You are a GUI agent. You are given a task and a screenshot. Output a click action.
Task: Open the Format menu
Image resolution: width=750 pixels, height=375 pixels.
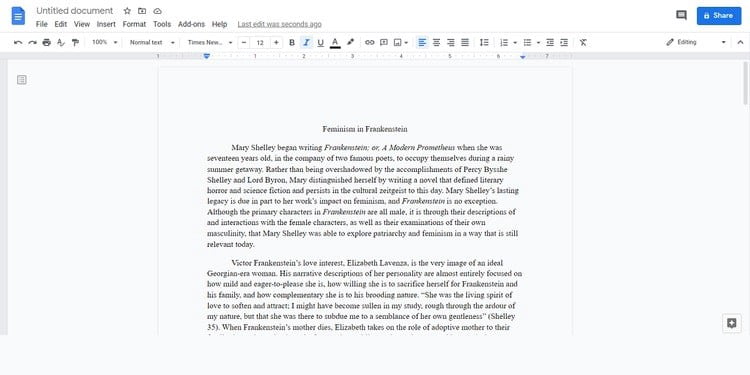click(x=134, y=24)
